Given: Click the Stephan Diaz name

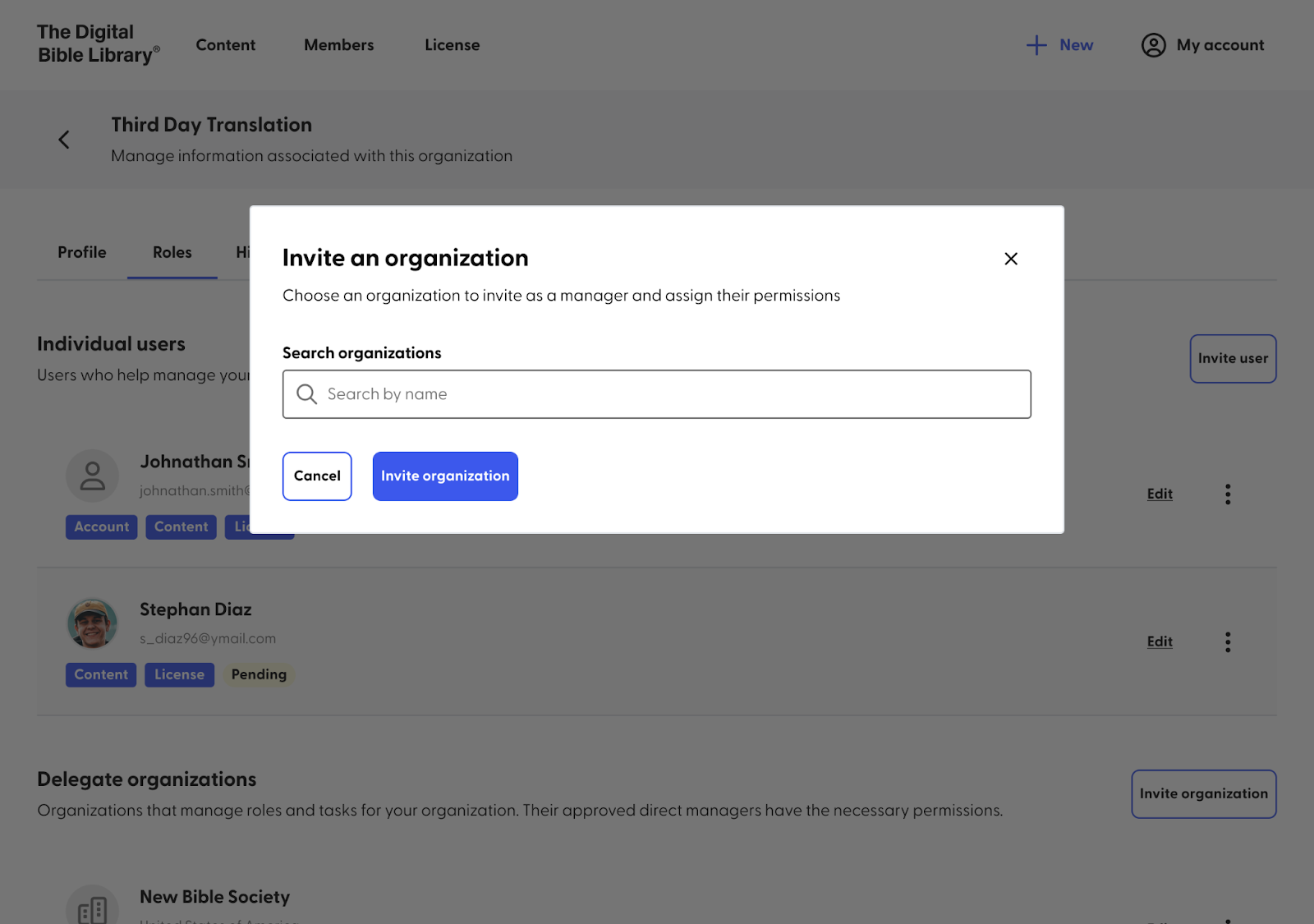Looking at the screenshot, I should tap(195, 609).
